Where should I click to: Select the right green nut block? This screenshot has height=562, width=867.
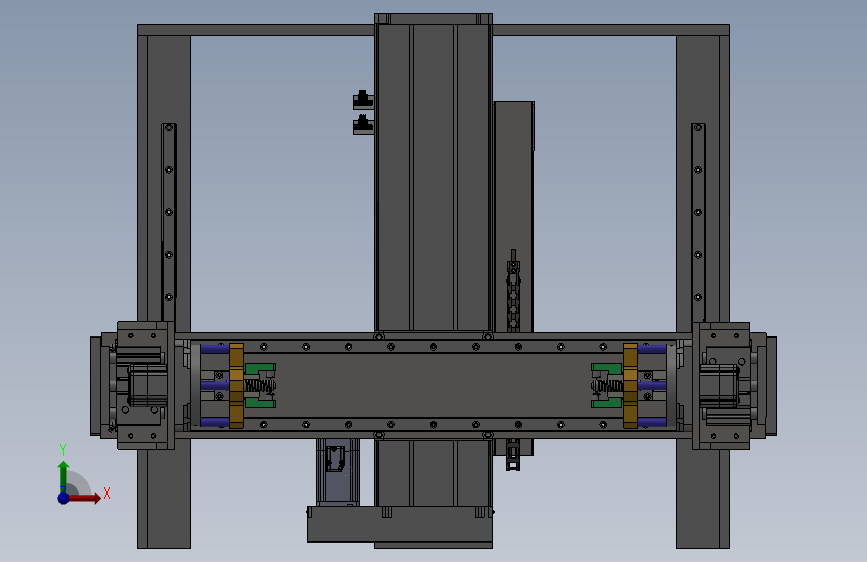pos(607,386)
